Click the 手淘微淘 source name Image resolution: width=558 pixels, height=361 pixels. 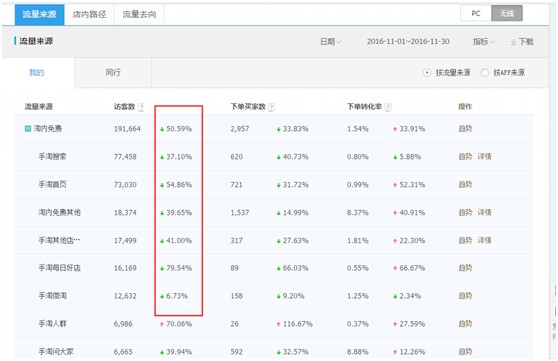coord(52,296)
